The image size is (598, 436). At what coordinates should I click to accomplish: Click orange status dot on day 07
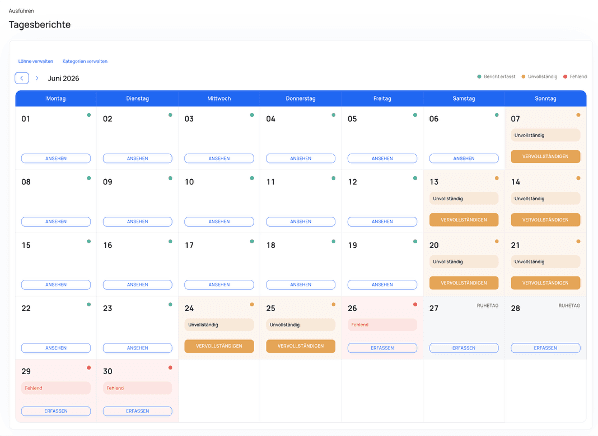[578, 115]
